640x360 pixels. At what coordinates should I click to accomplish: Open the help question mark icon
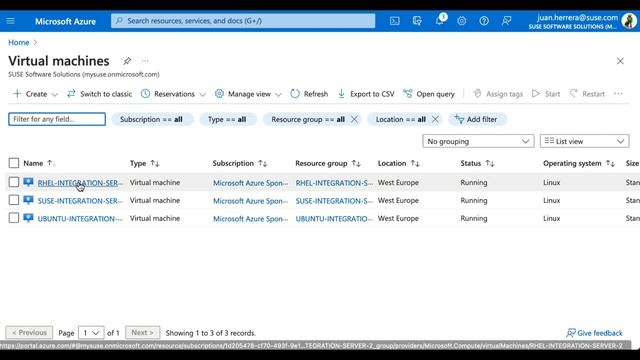click(484, 21)
